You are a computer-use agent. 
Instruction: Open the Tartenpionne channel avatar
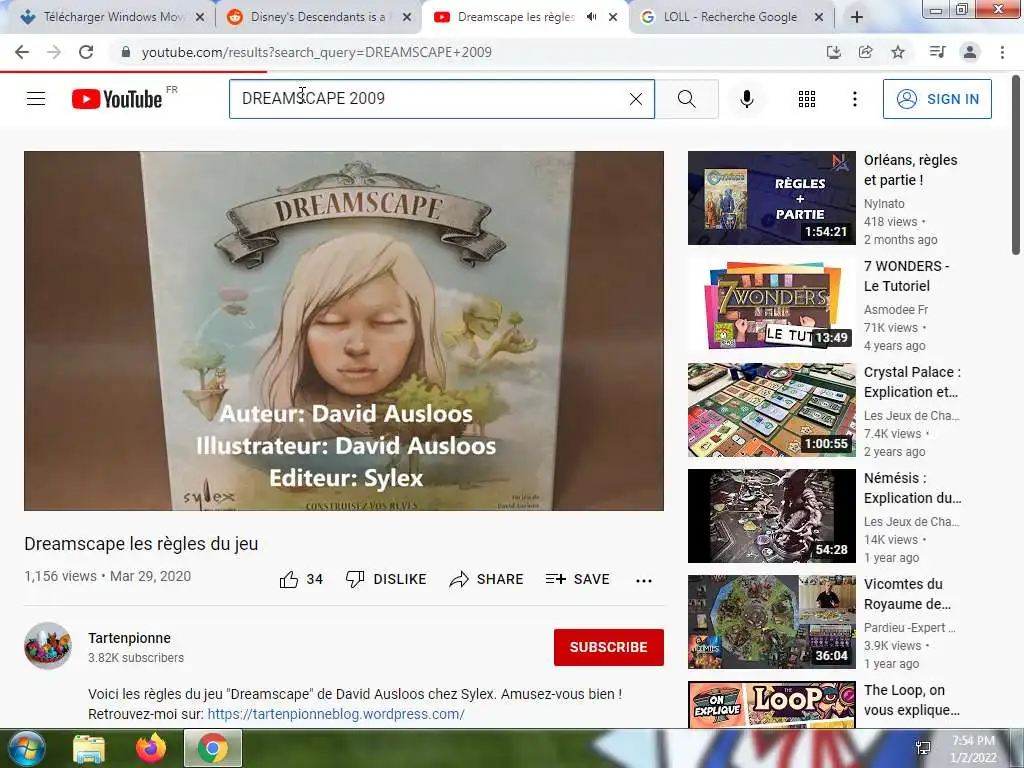click(48, 646)
